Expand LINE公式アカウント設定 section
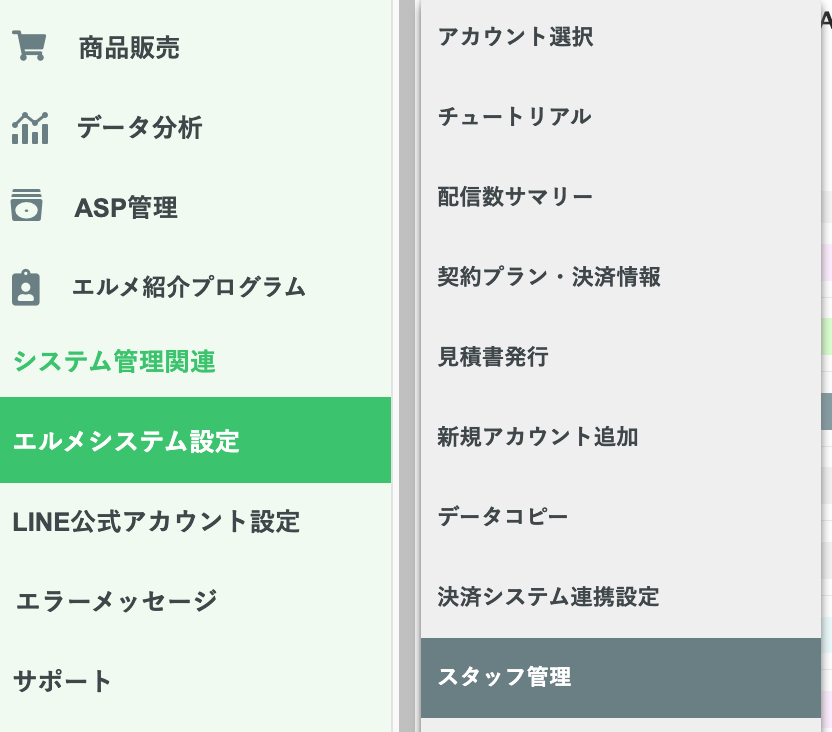832x732 pixels. click(x=156, y=521)
